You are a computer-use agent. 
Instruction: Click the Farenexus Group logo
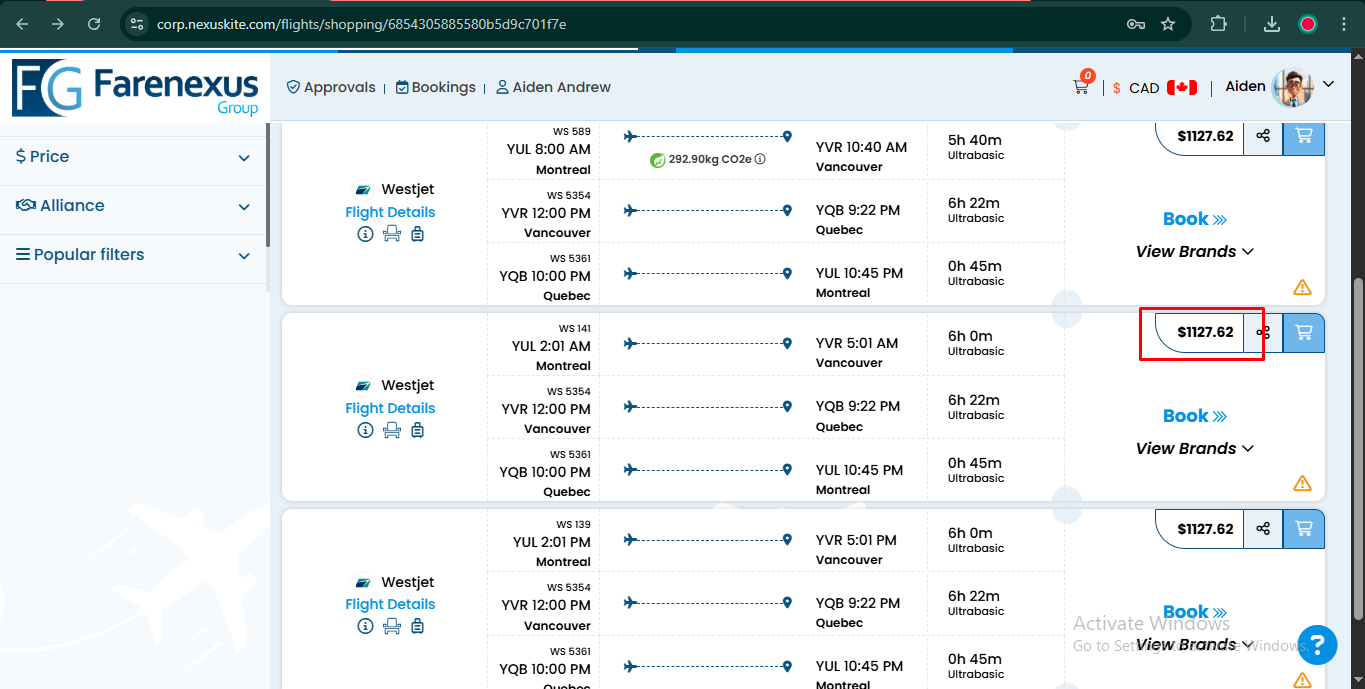[135, 88]
